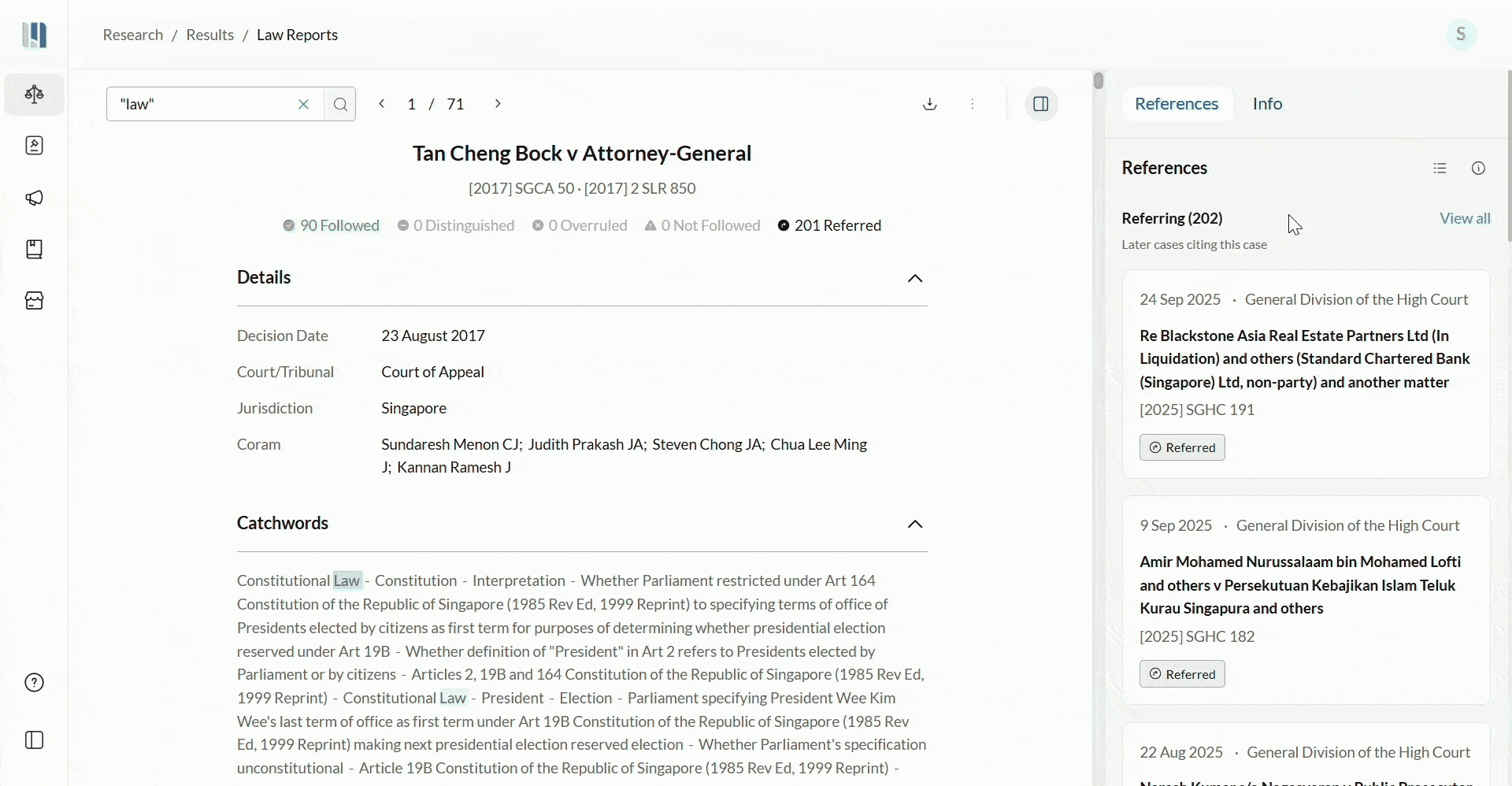Open the announcements megaphone icon
Image resolution: width=1512 pixels, height=786 pixels.
[x=34, y=198]
